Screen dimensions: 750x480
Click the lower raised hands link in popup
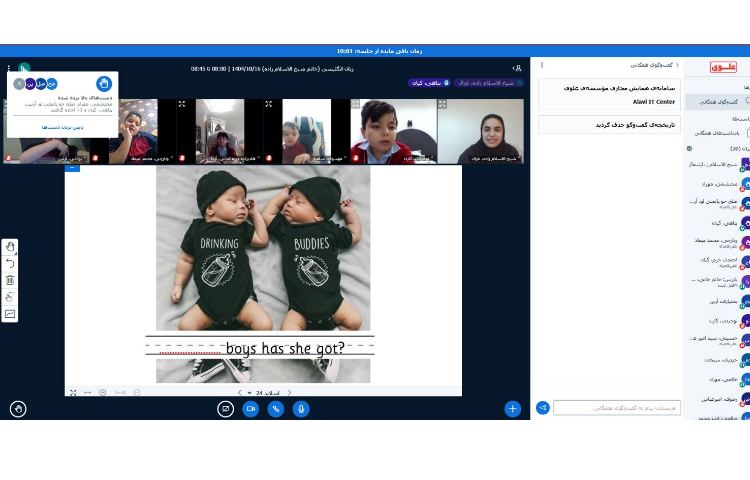click(x=62, y=127)
